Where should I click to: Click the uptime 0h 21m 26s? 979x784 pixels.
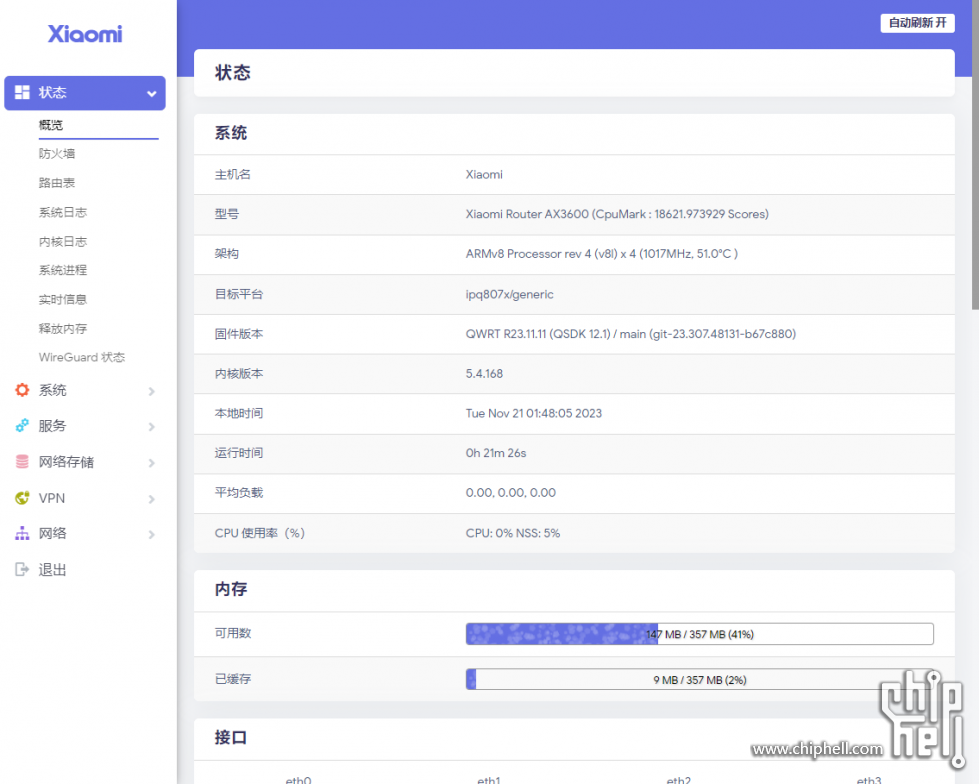pos(496,453)
